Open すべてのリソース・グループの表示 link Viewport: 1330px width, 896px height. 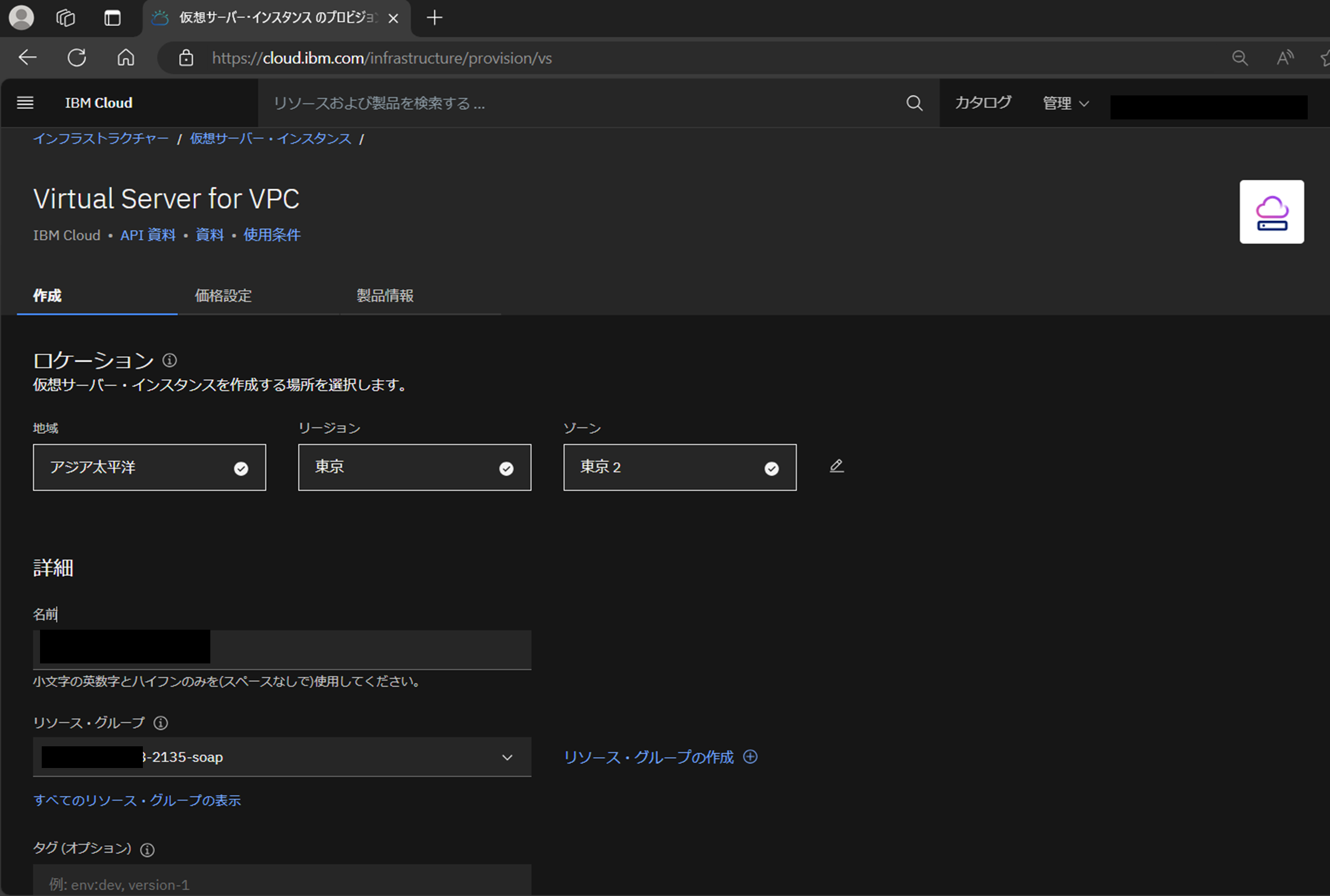[137, 800]
